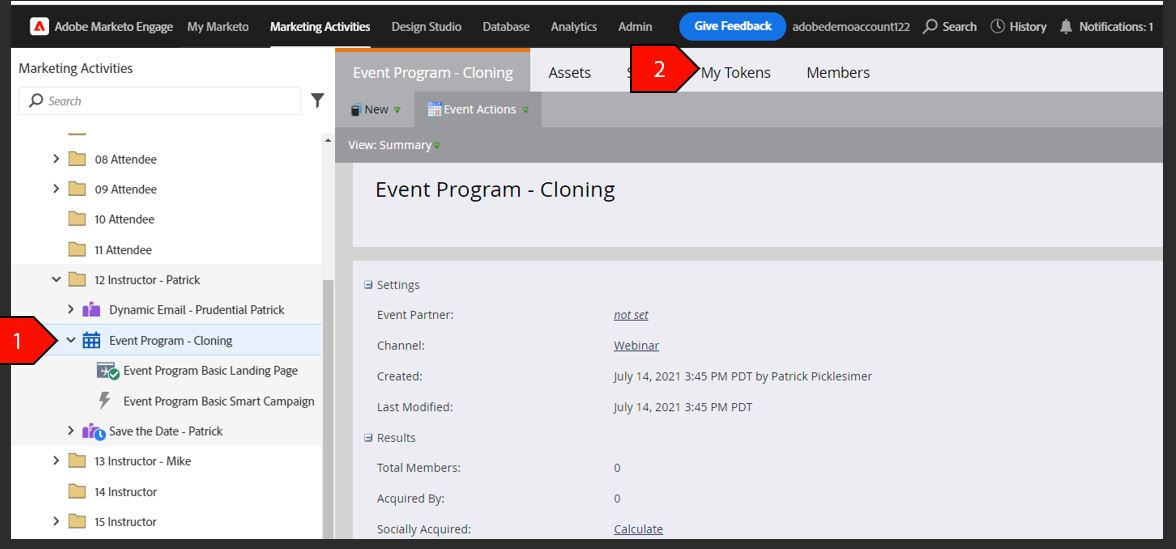Screen dimensions: 1176x549
Task: Click the Dynamic Email program icon
Action: (91, 310)
